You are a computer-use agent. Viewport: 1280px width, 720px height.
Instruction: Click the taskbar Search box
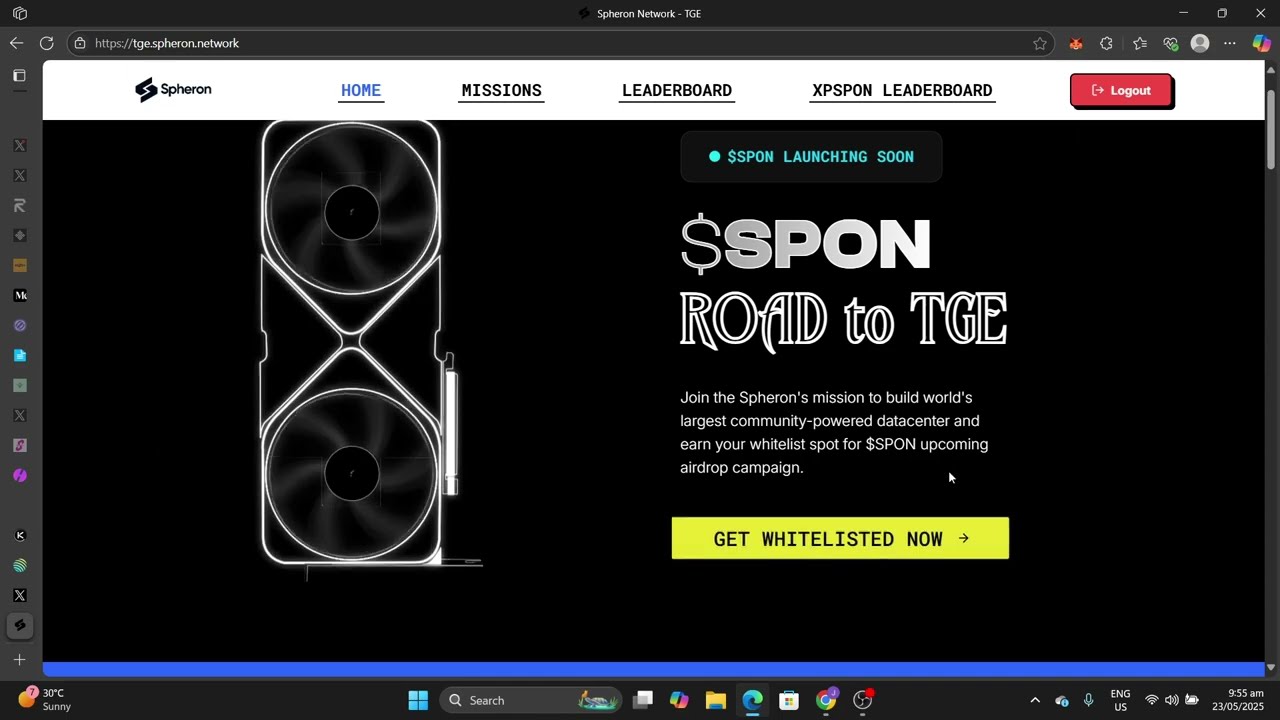coord(533,700)
